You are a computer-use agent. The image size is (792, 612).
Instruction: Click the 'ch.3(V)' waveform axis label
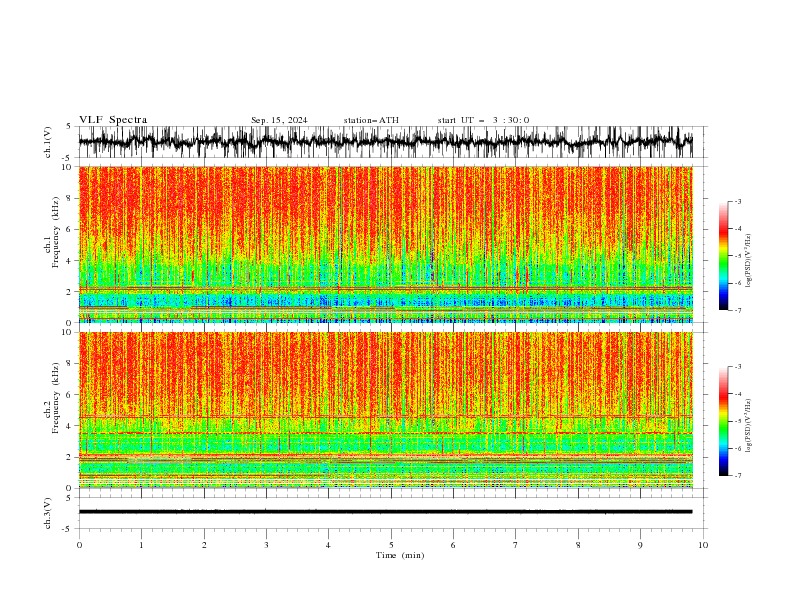point(48,513)
